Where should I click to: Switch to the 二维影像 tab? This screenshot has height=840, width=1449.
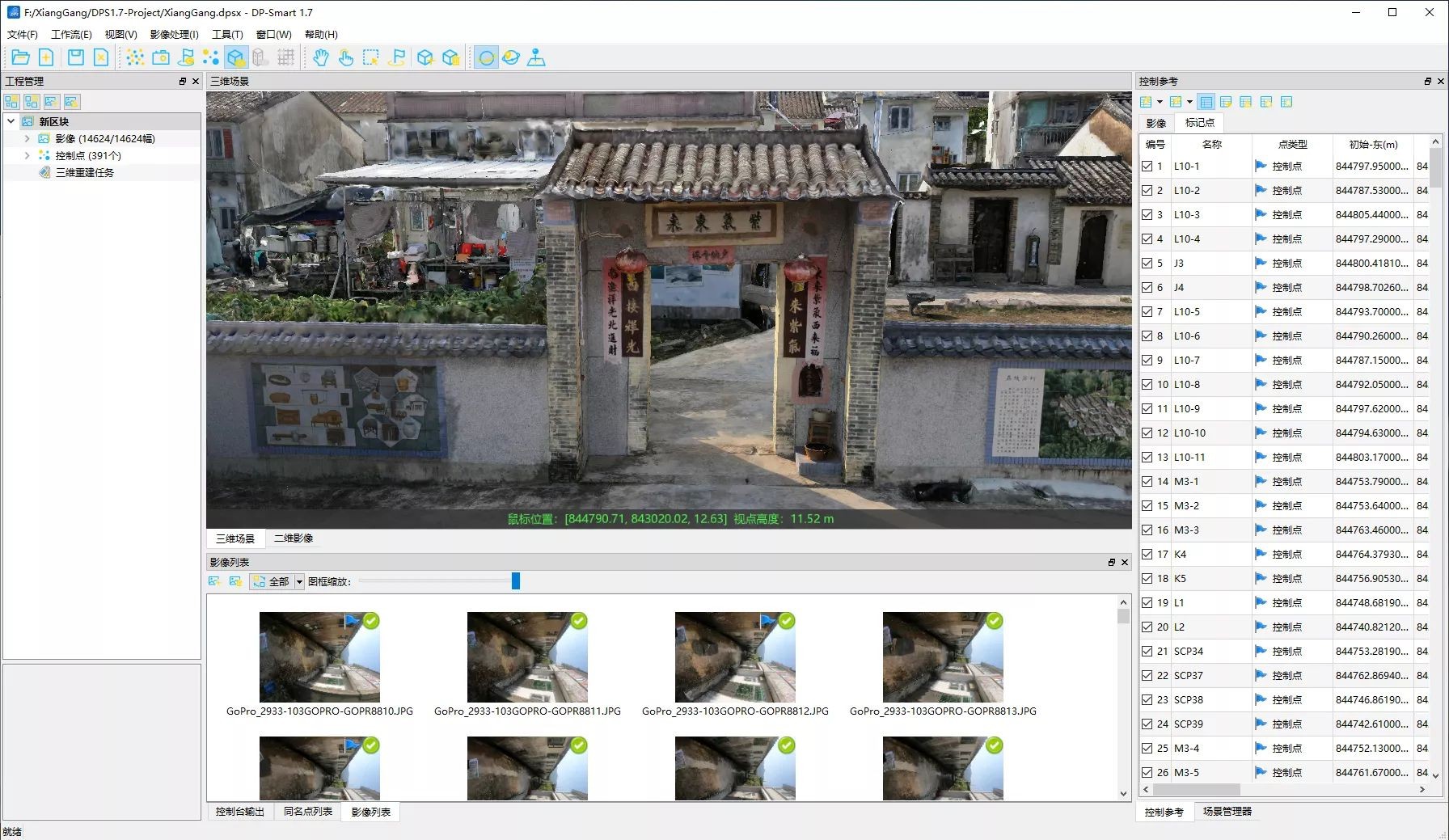(293, 538)
